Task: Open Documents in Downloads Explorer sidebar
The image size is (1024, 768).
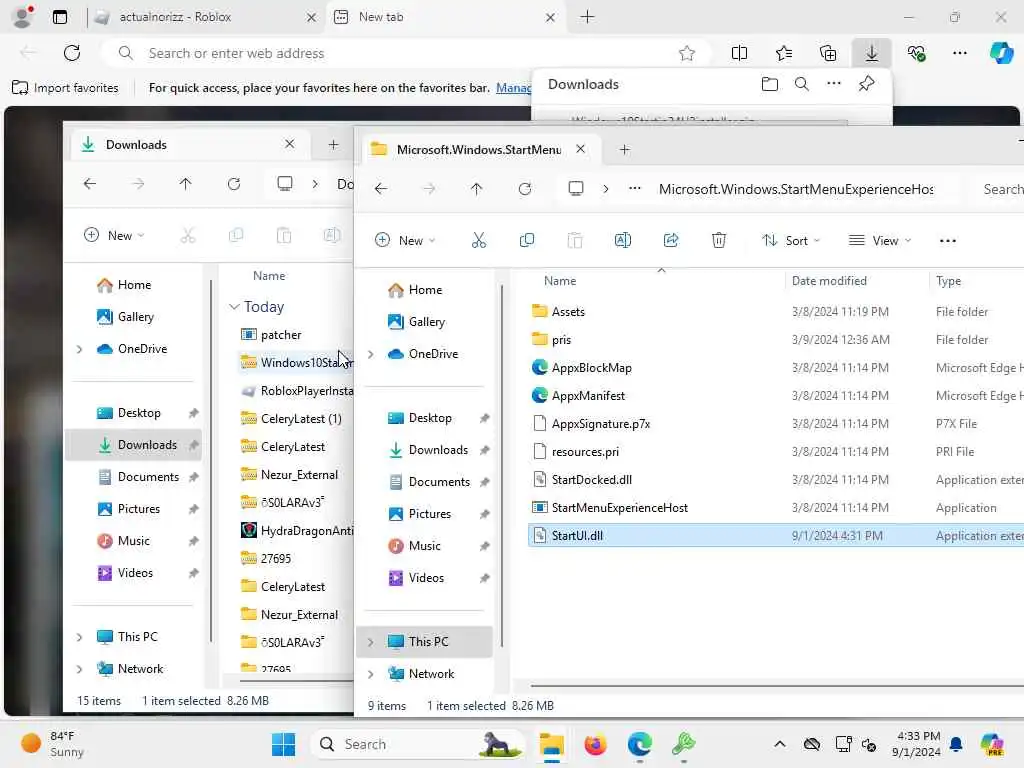Action: coord(148,477)
